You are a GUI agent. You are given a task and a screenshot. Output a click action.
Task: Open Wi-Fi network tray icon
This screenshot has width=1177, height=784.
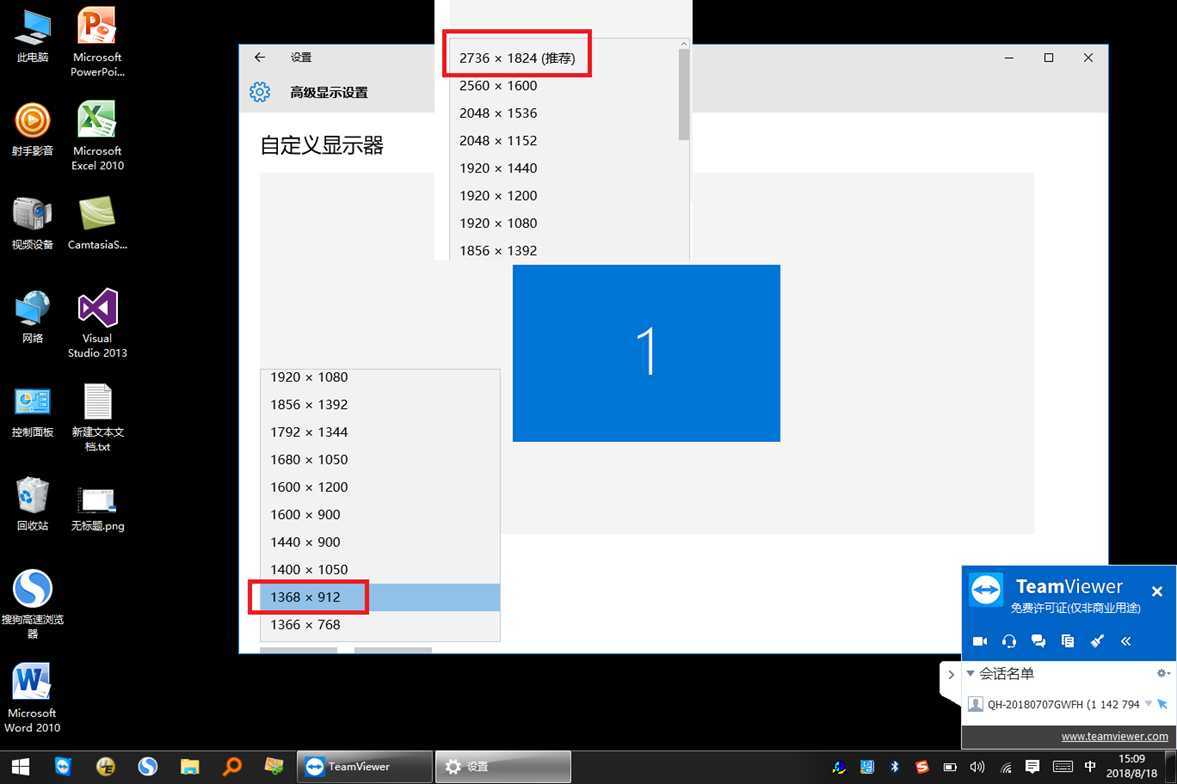tap(1006, 767)
